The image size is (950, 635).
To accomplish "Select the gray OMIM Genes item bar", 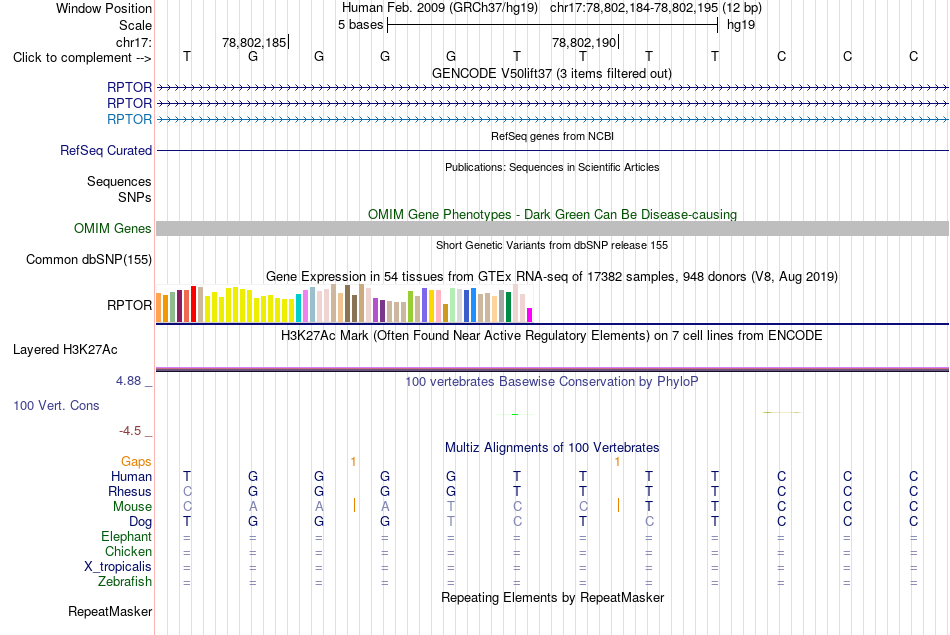I will coord(552,228).
